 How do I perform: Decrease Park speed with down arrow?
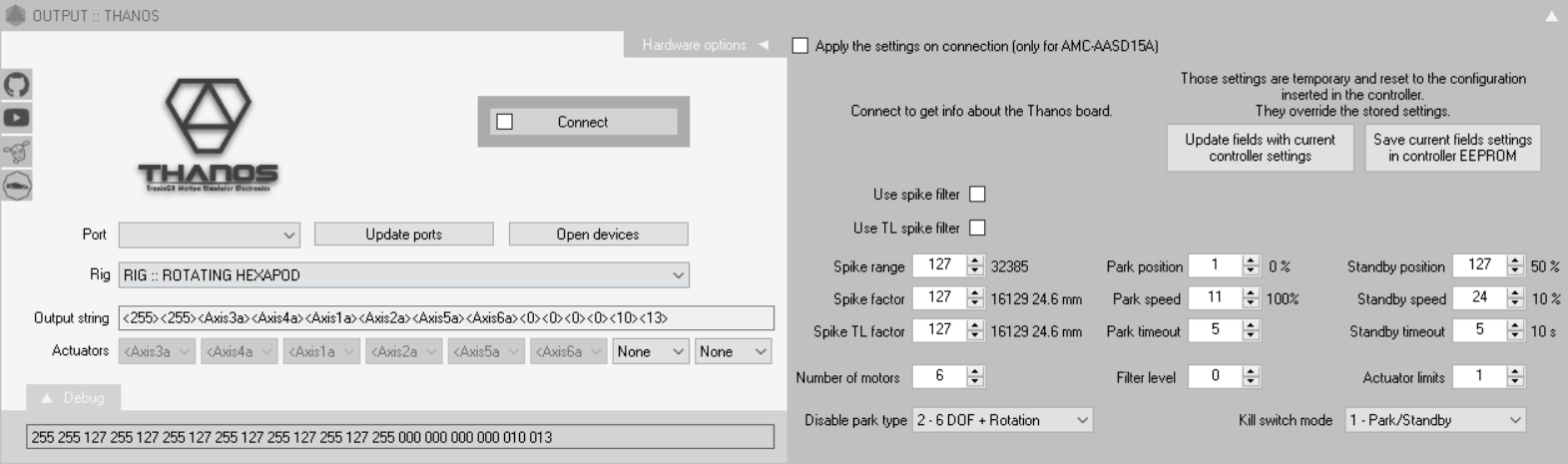coord(1251,304)
